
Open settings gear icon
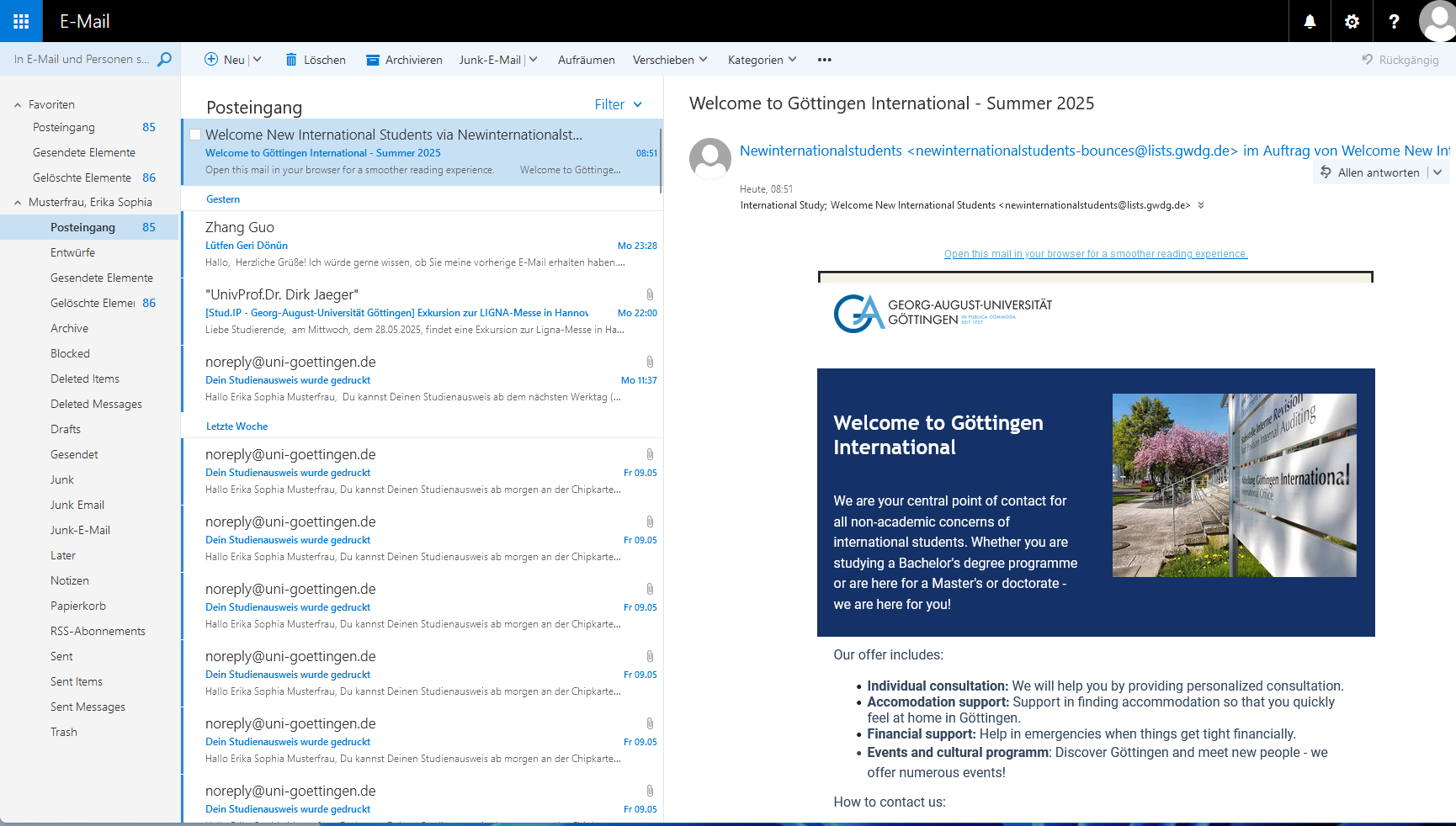click(x=1352, y=21)
